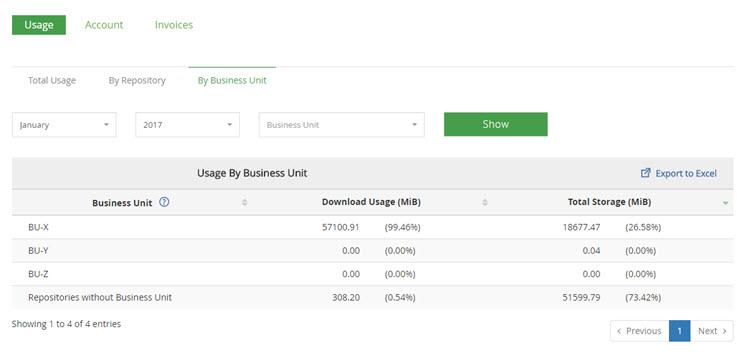The height and width of the screenshot is (360, 750).
Task: Select the By Repository sub-tab
Action: (x=137, y=80)
